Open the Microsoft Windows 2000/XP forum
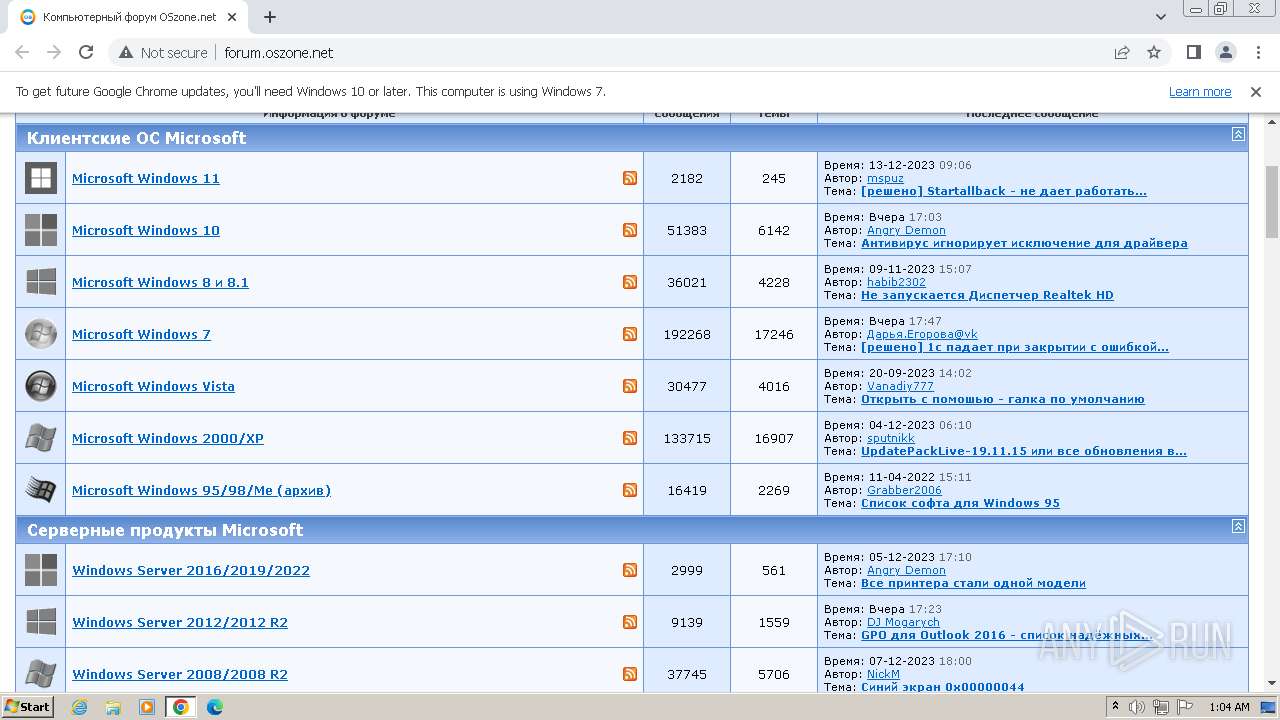The image size is (1280, 720). (168, 438)
